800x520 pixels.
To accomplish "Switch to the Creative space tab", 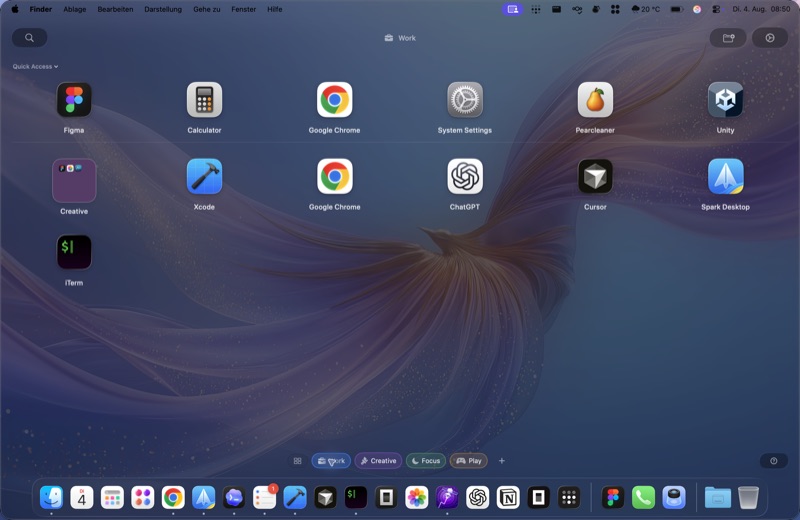I will [378, 461].
